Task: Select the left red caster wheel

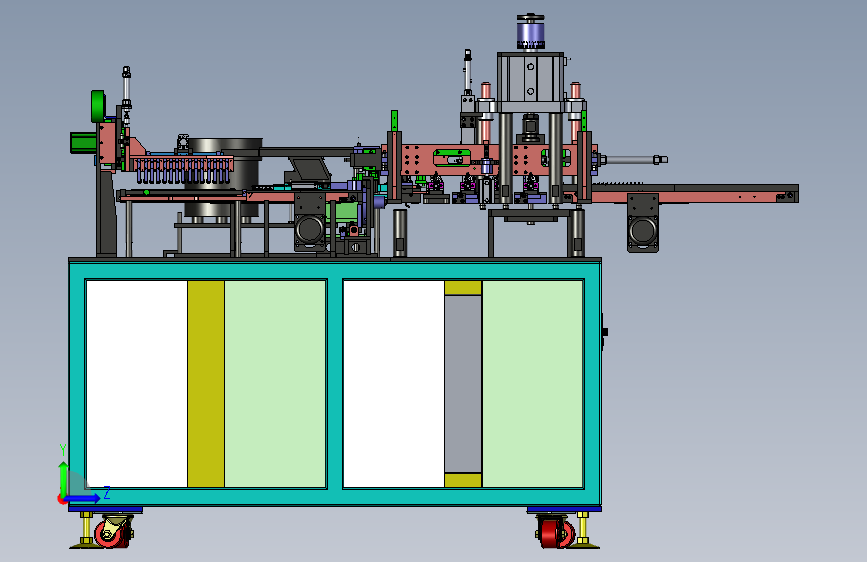Action: (111, 534)
